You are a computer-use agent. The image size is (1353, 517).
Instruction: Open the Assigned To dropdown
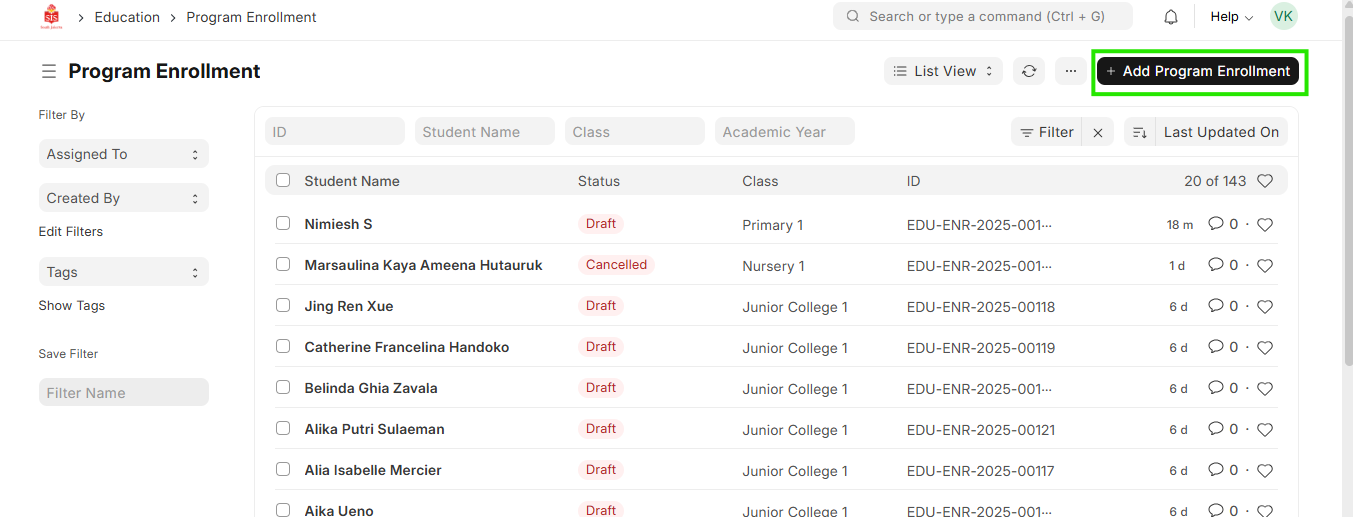point(123,154)
